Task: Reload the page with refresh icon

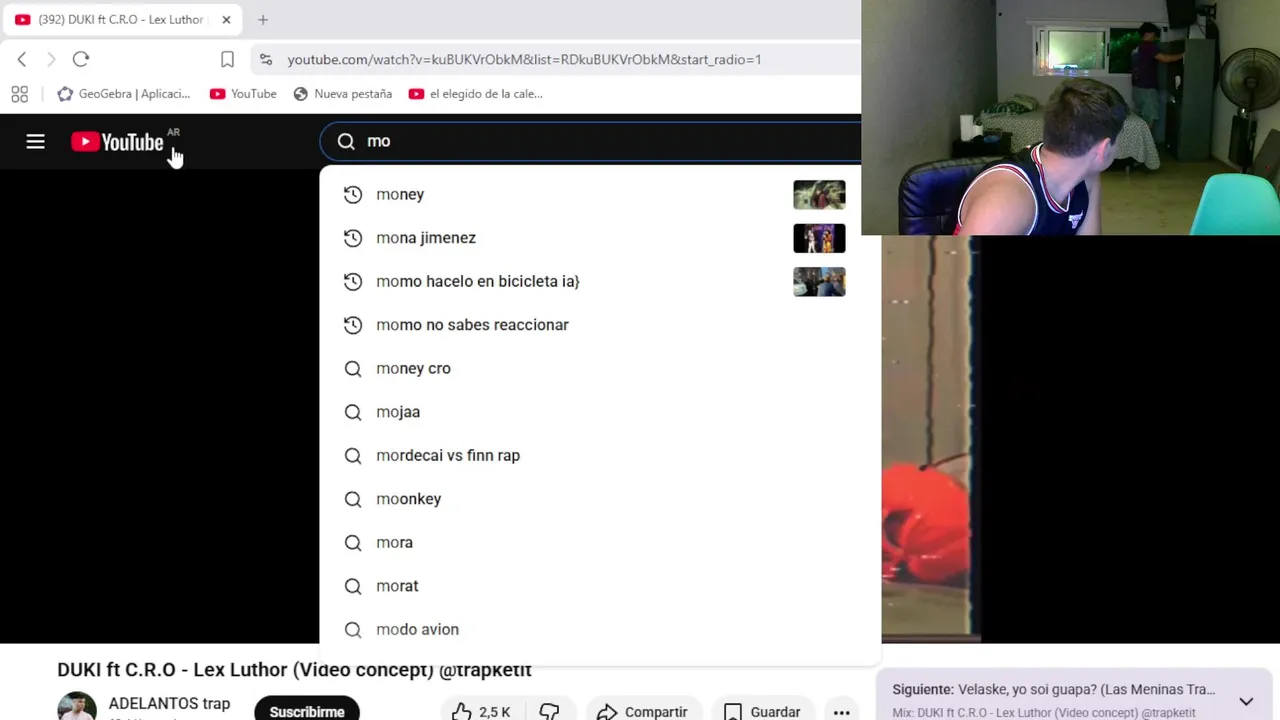Action: point(81,59)
